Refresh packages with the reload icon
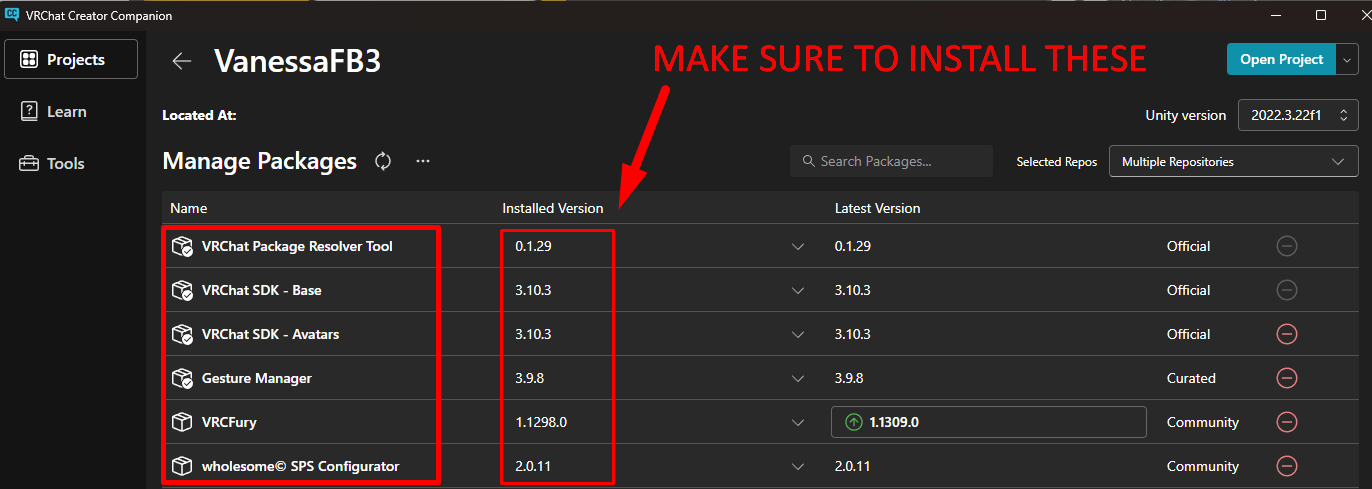Image resolution: width=1372 pixels, height=489 pixels. click(383, 161)
